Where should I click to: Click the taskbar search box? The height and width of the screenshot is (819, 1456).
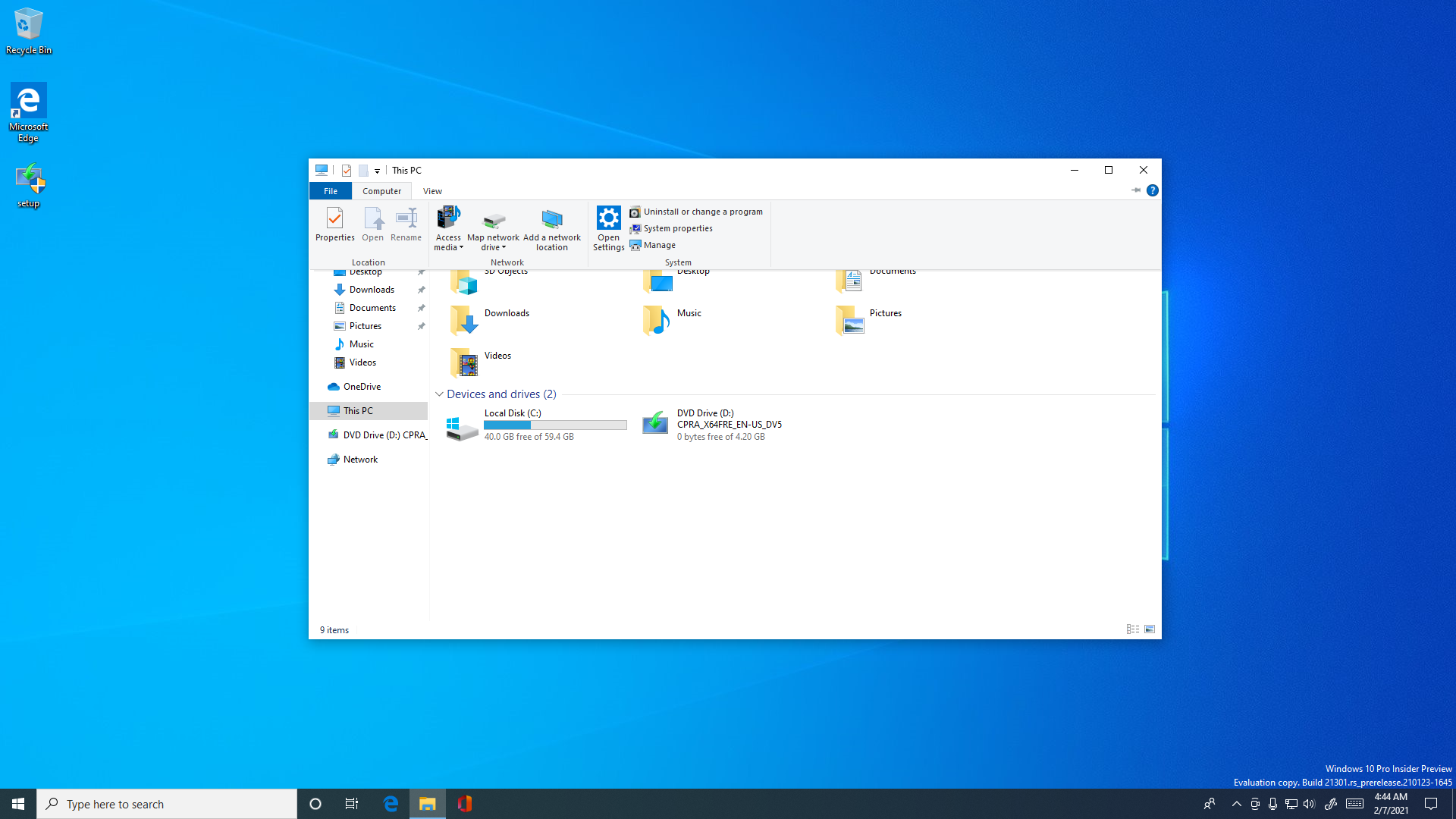point(167,804)
